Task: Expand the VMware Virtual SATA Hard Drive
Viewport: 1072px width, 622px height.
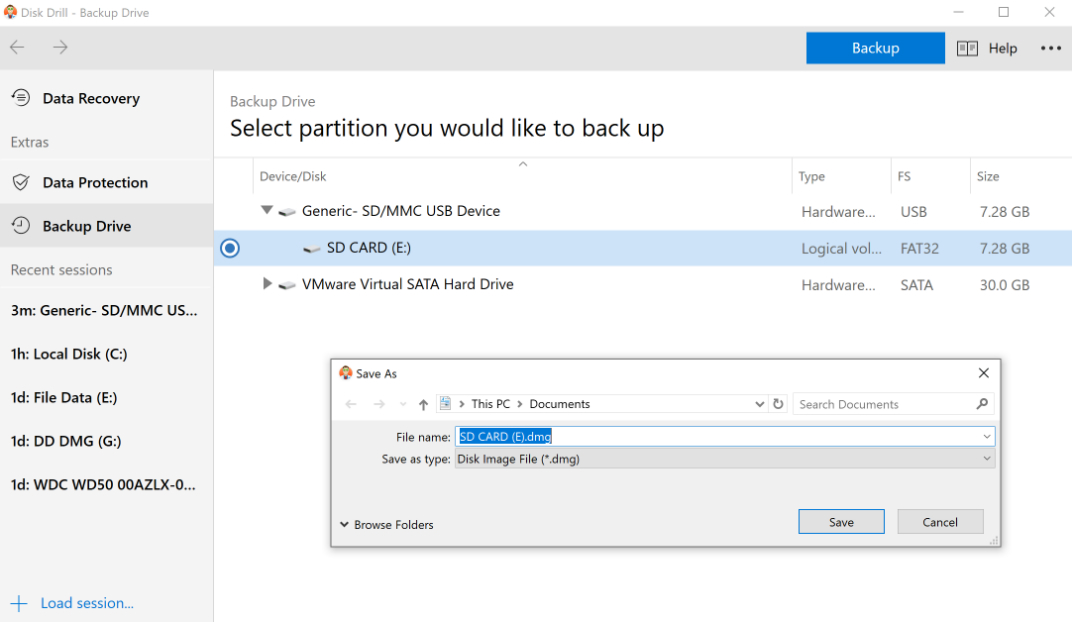Action: 266,284
